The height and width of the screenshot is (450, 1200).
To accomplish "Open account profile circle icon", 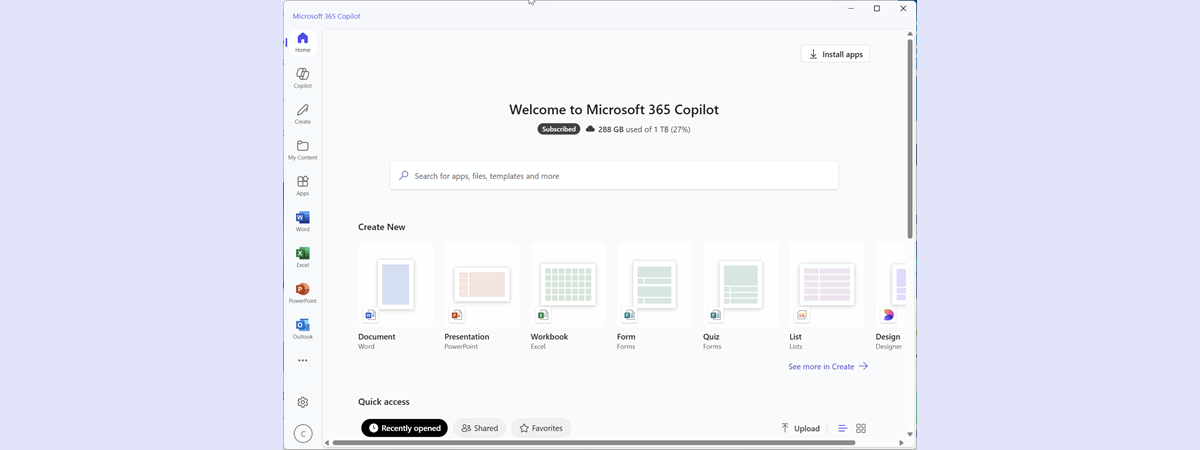I will point(303,433).
